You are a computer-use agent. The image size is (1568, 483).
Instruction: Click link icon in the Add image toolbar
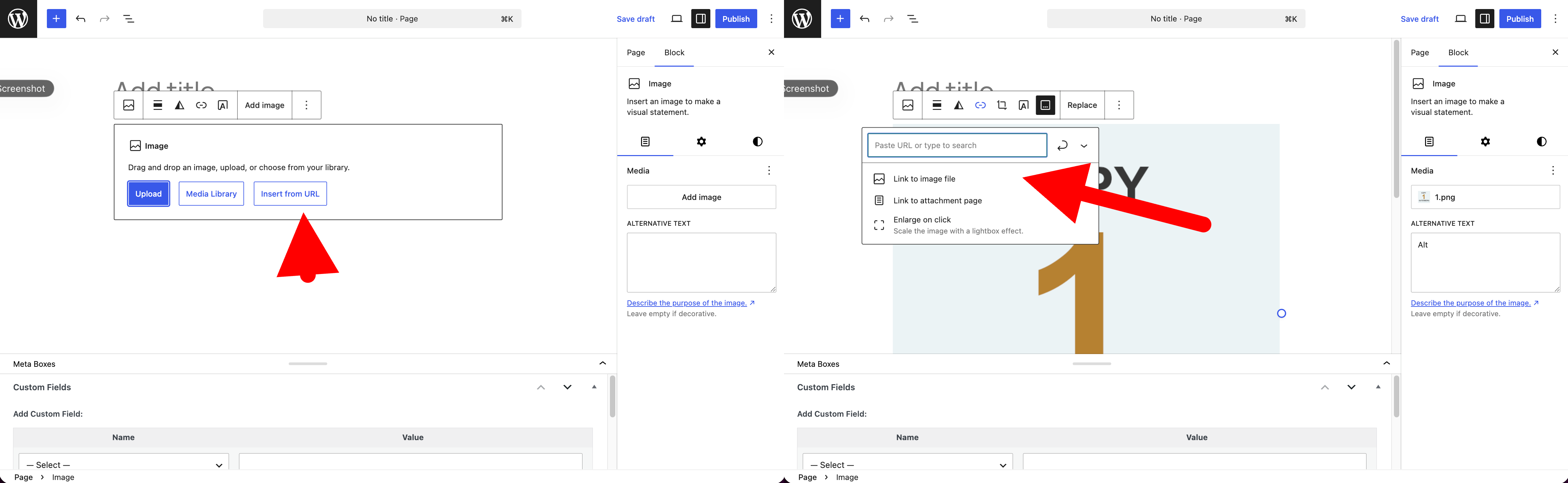click(x=201, y=106)
